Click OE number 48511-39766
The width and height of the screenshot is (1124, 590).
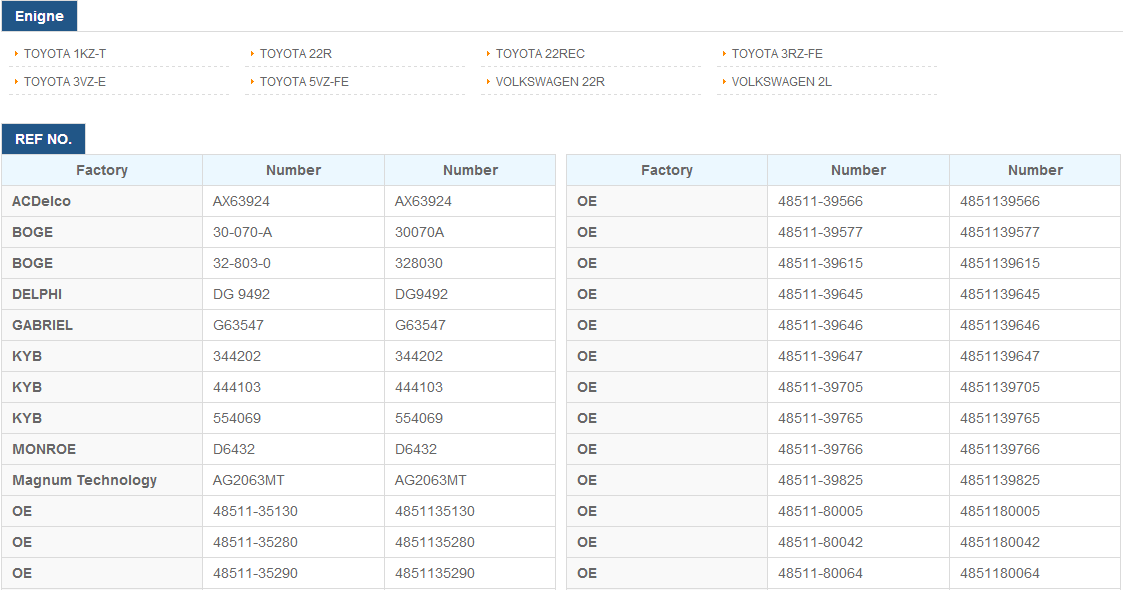[x=858, y=449]
